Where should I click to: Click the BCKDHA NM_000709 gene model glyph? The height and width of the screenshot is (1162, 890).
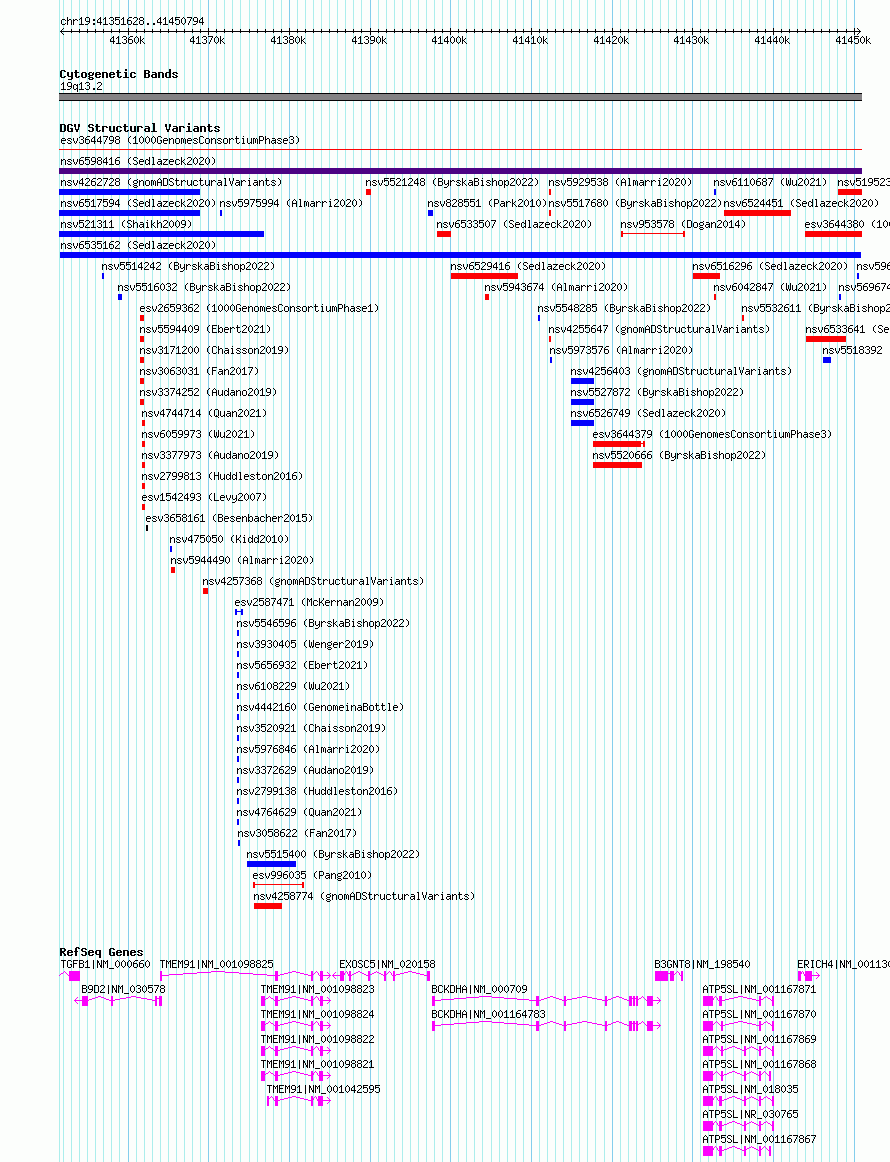(546, 1001)
